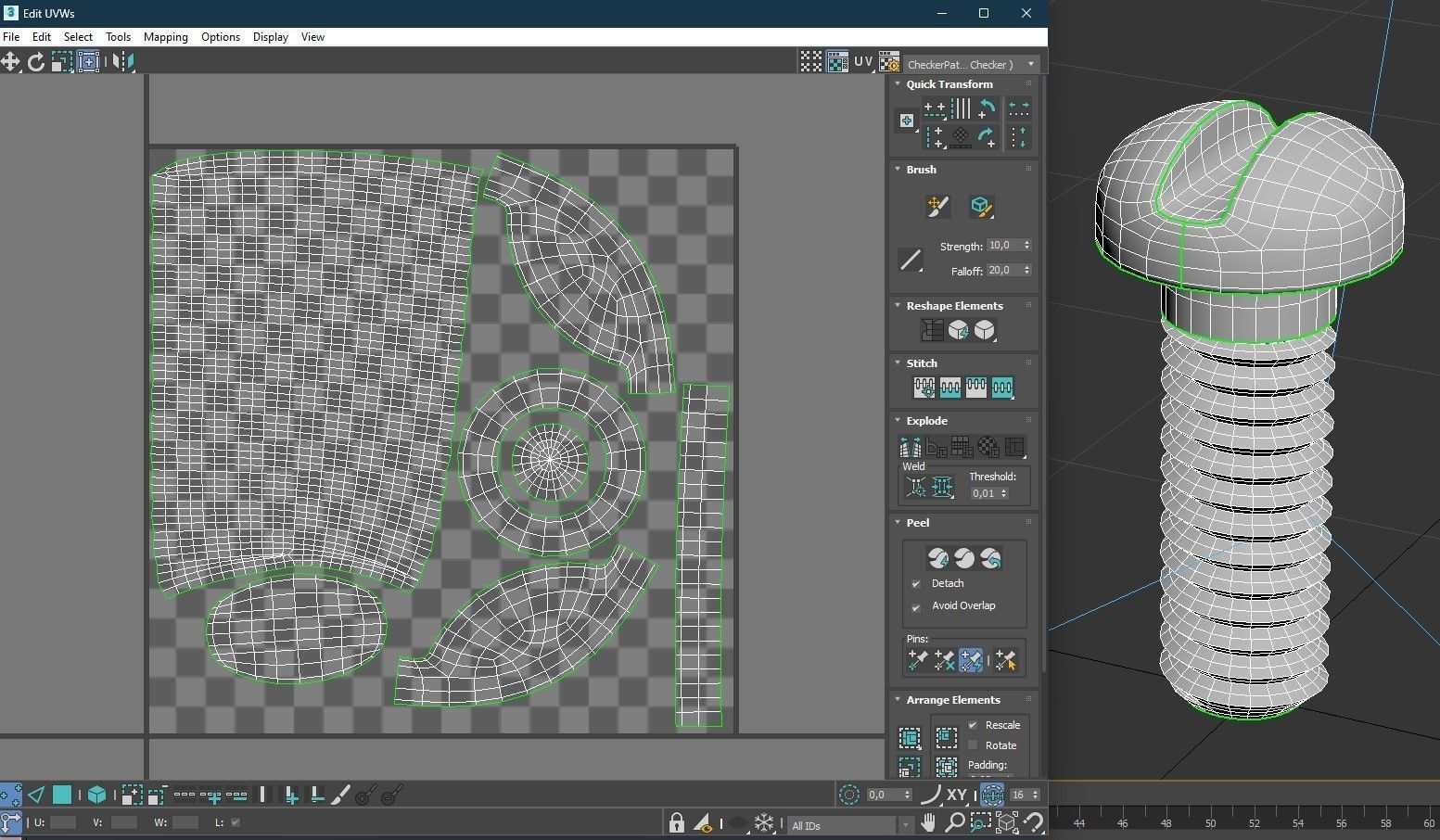Open the Tools menu in Edit UVWs
The height and width of the screenshot is (840, 1440).
click(x=118, y=37)
